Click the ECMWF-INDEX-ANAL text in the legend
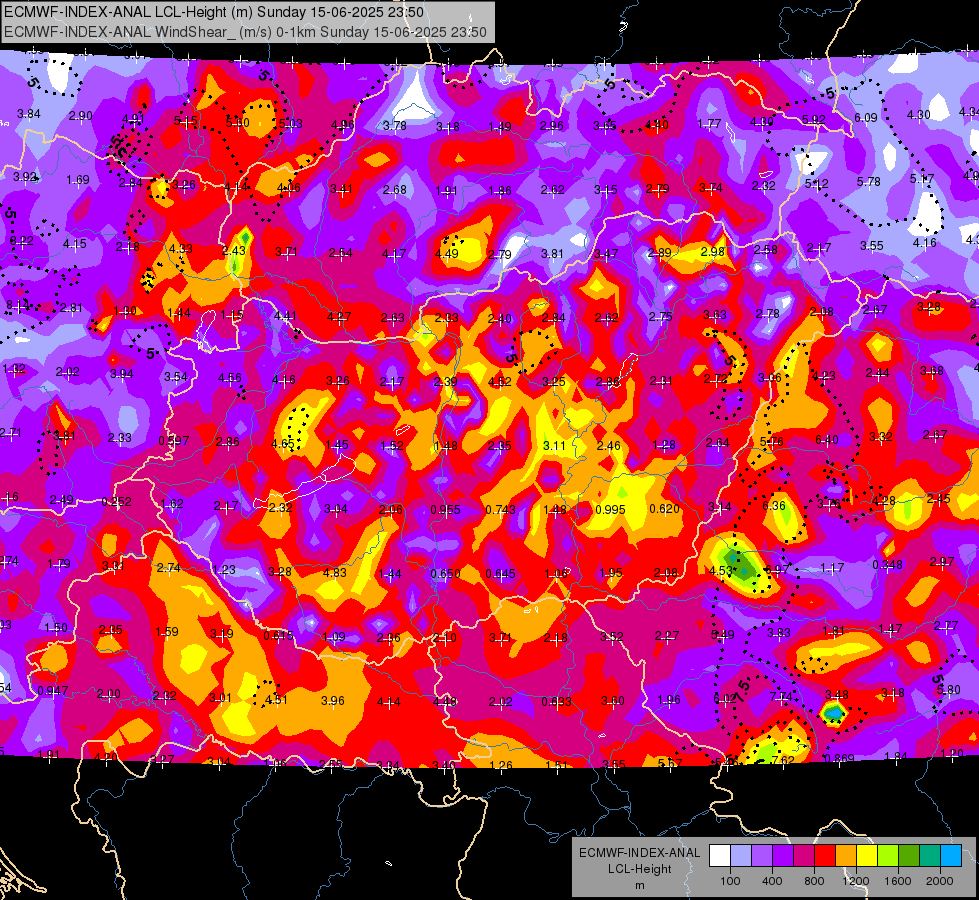This screenshot has height=900, width=979. tap(639, 853)
